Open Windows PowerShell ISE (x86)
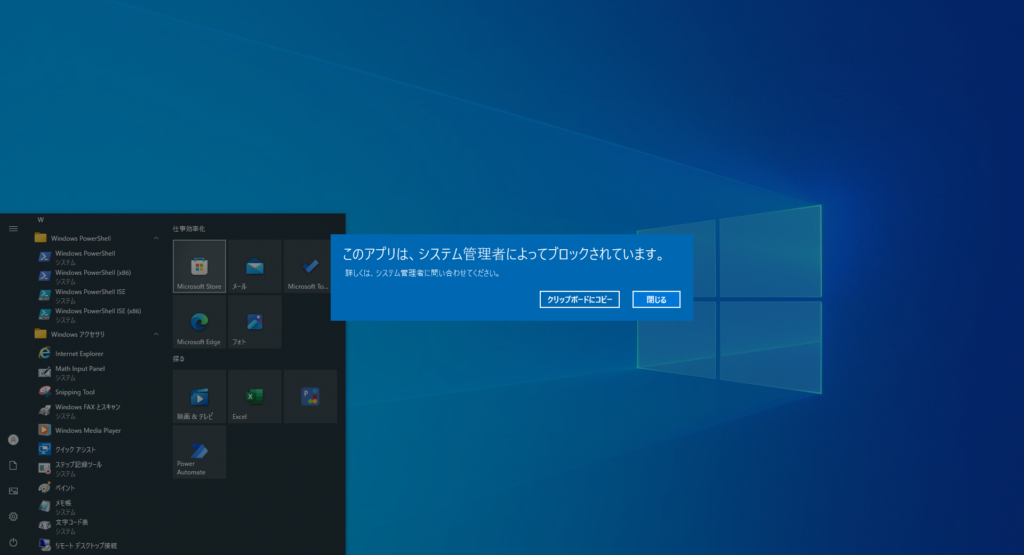This screenshot has width=1024, height=555. (97, 315)
